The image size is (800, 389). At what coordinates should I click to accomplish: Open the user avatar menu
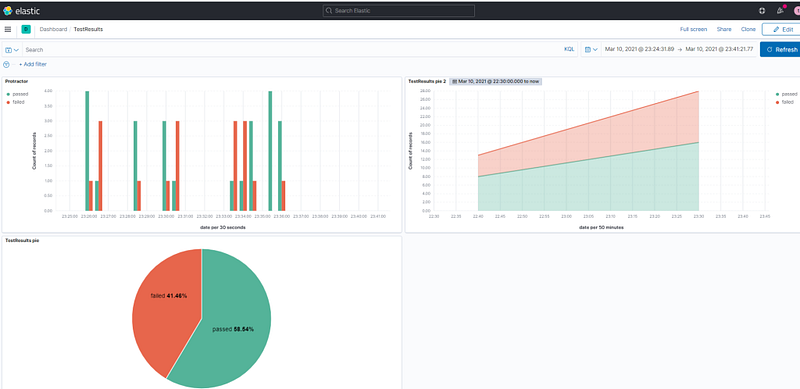pyautogui.click(x=796, y=11)
